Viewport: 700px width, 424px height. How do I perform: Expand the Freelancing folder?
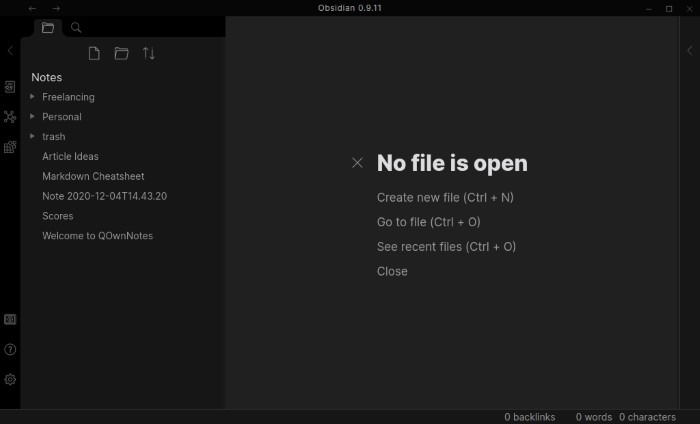point(33,97)
